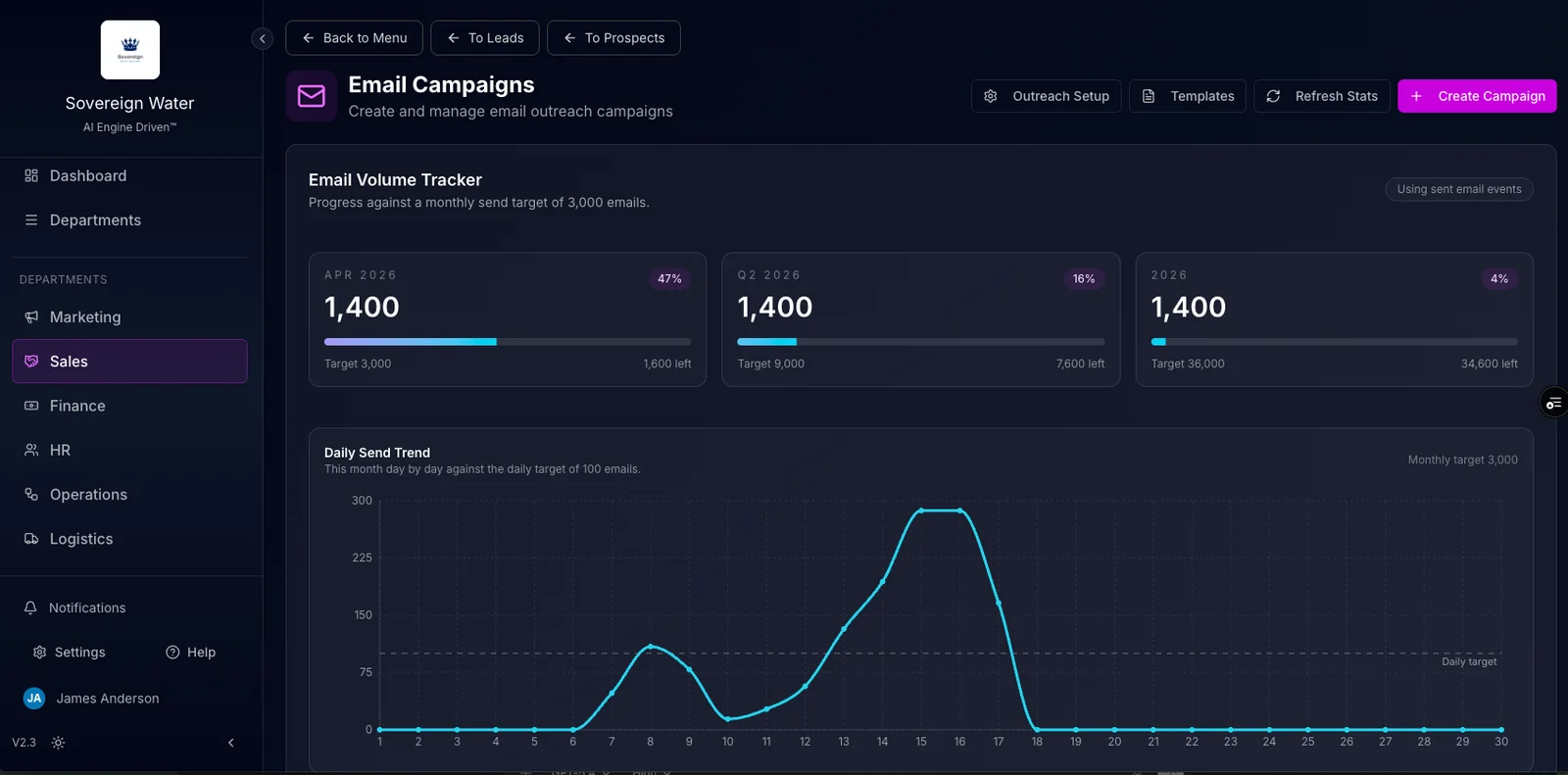The image size is (1568, 775).
Task: Open the Logistics department
Action: (81, 539)
